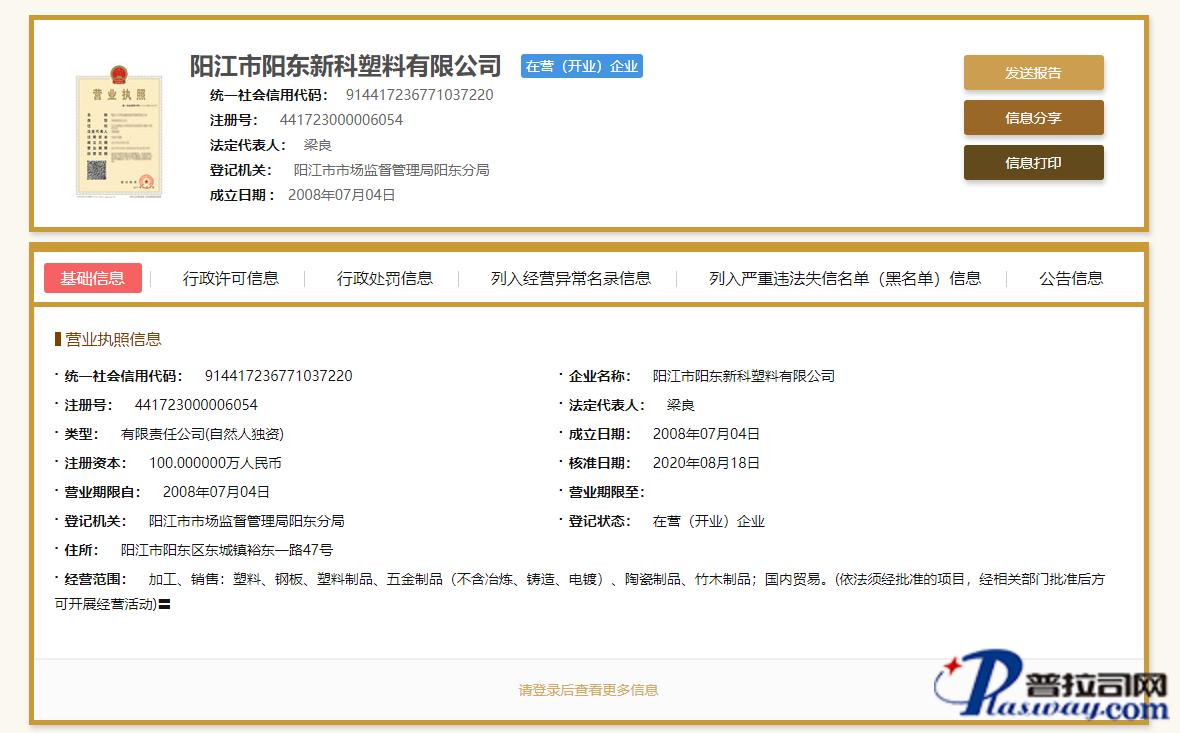The width and height of the screenshot is (1180, 733).
Task: Open the 列入严重违法失信名单（黑名单）信息 tab
Action: (x=844, y=278)
